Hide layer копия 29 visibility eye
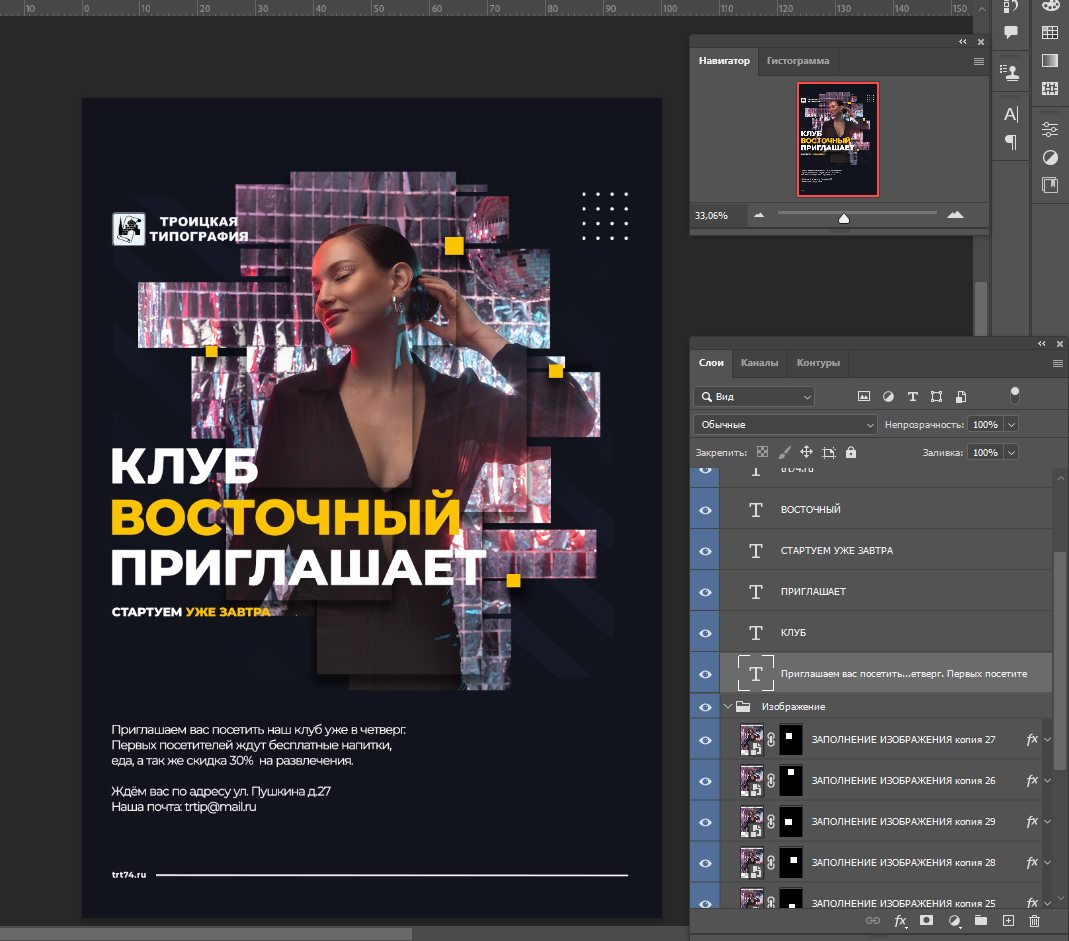 click(x=706, y=822)
